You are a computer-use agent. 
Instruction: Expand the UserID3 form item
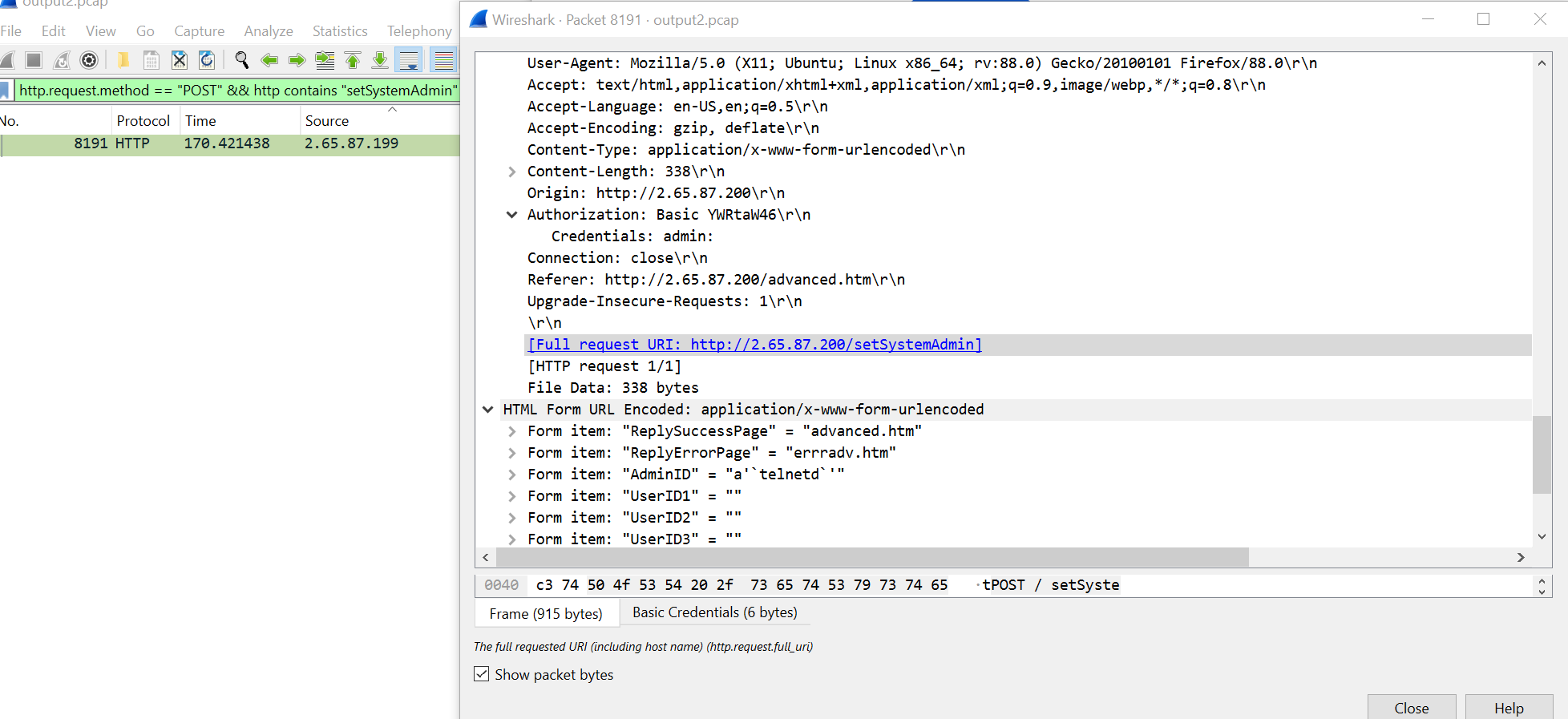pyautogui.click(x=511, y=539)
